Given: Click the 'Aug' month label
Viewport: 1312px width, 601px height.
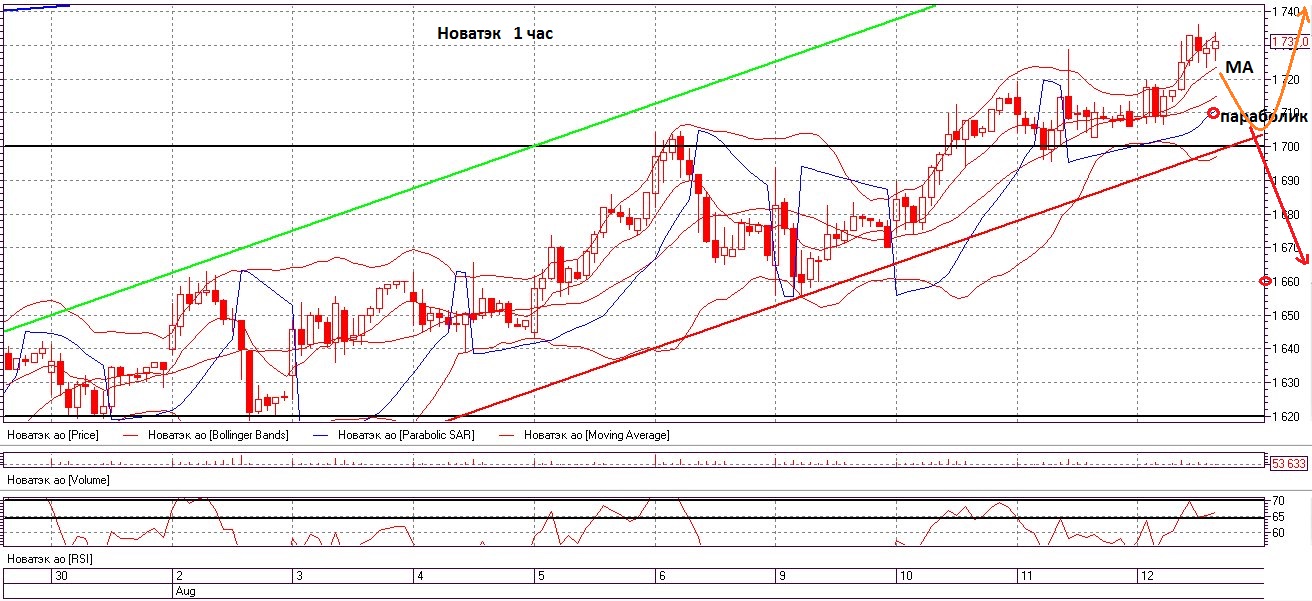Looking at the screenshot, I should click(x=184, y=591).
